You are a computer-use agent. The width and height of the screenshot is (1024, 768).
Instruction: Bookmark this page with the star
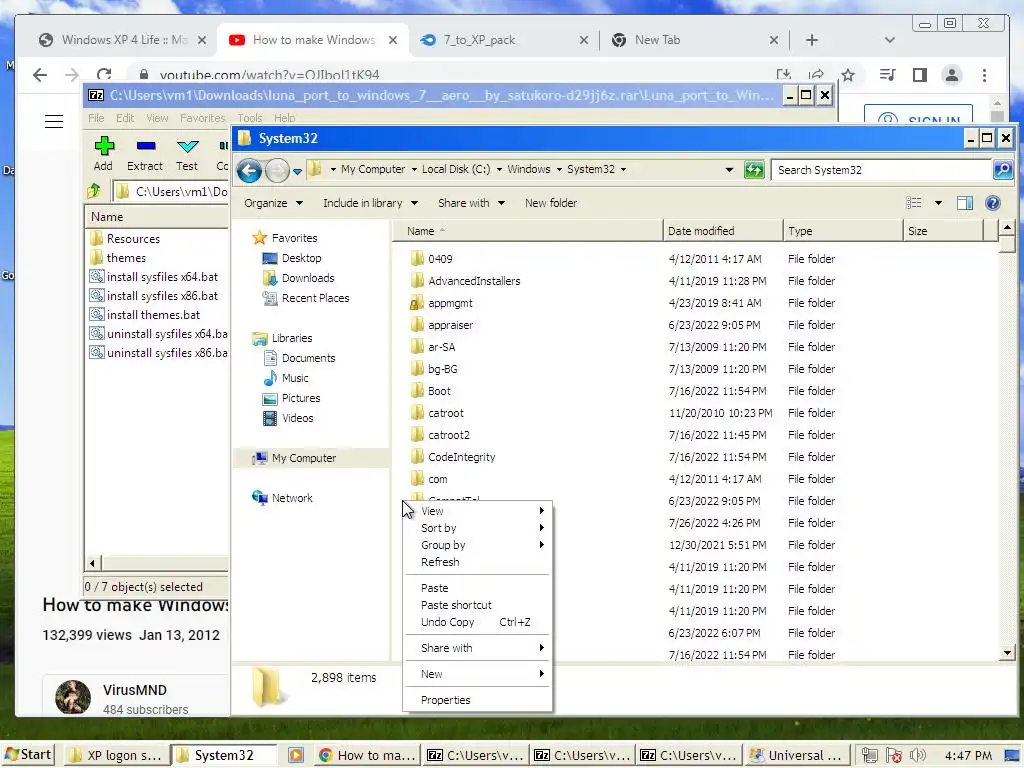[x=848, y=75]
